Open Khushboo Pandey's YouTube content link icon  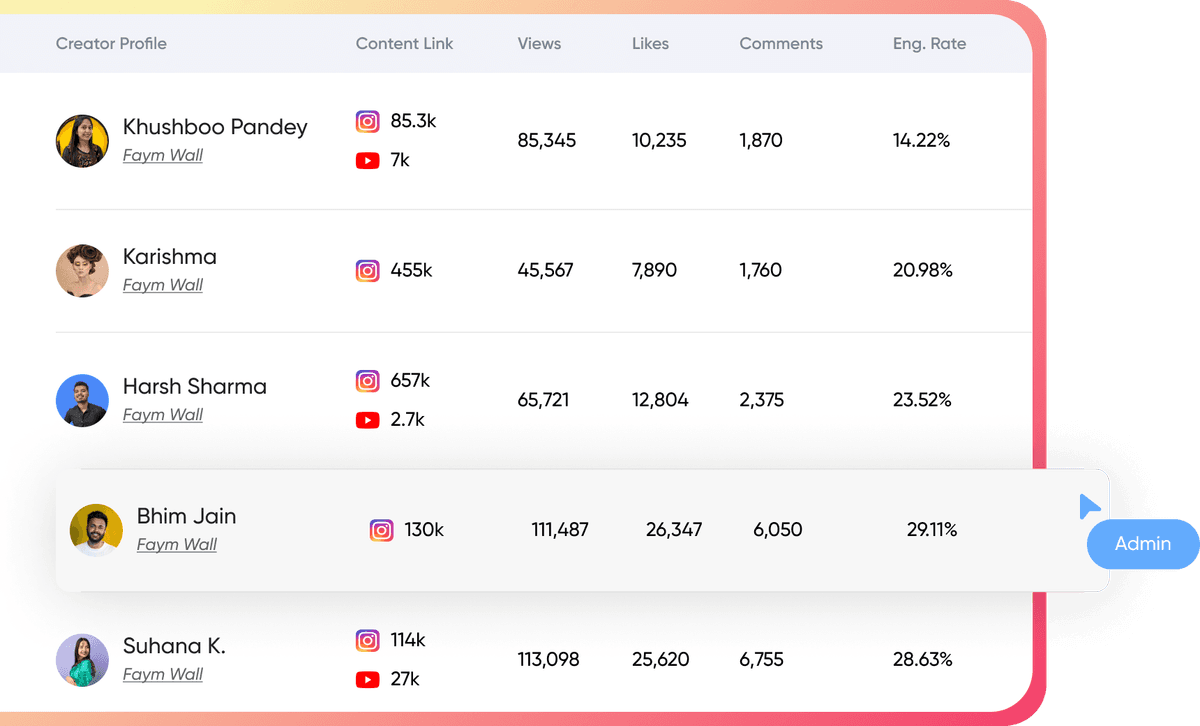pos(368,160)
